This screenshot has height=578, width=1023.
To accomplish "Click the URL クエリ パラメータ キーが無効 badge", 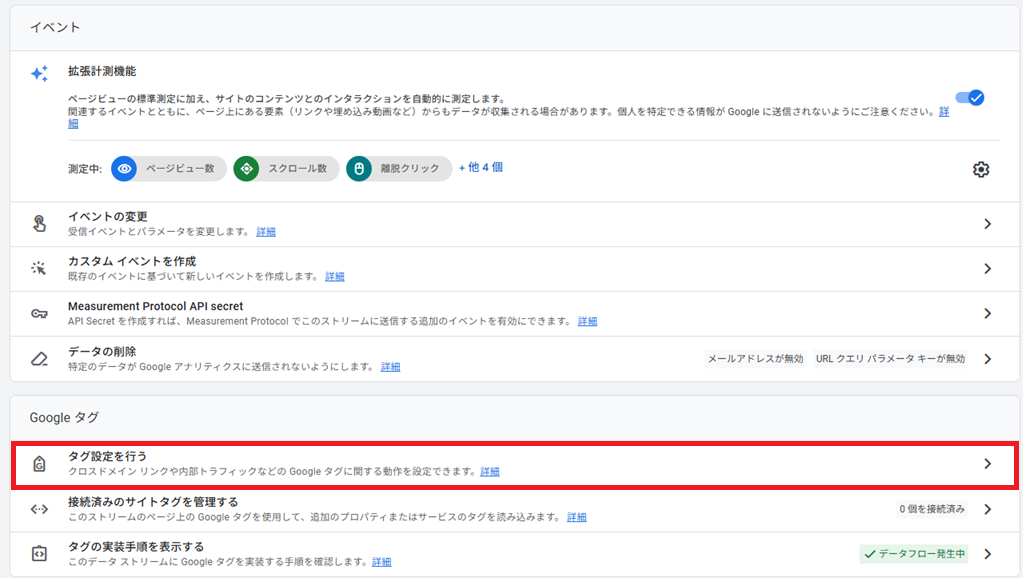I will pos(890,359).
